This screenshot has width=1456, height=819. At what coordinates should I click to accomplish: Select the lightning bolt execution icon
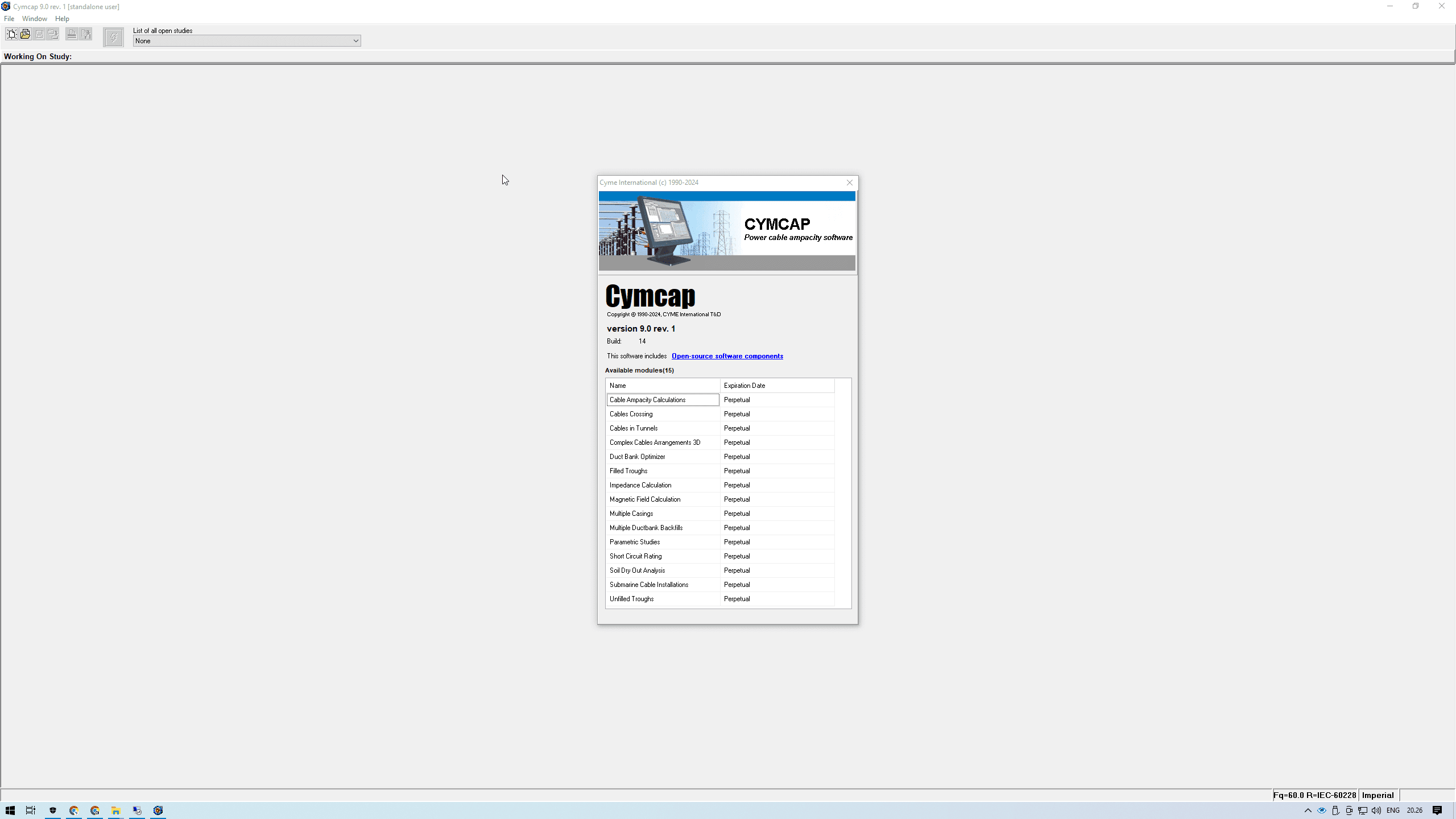(113, 37)
